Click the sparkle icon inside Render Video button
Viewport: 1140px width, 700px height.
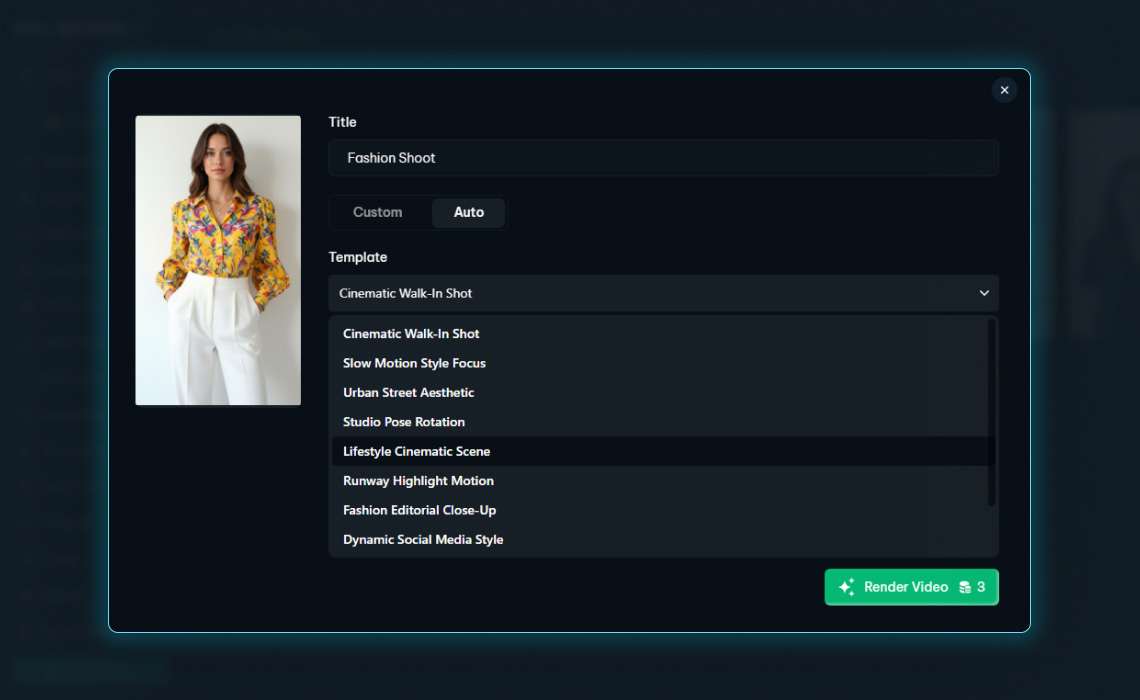point(845,587)
